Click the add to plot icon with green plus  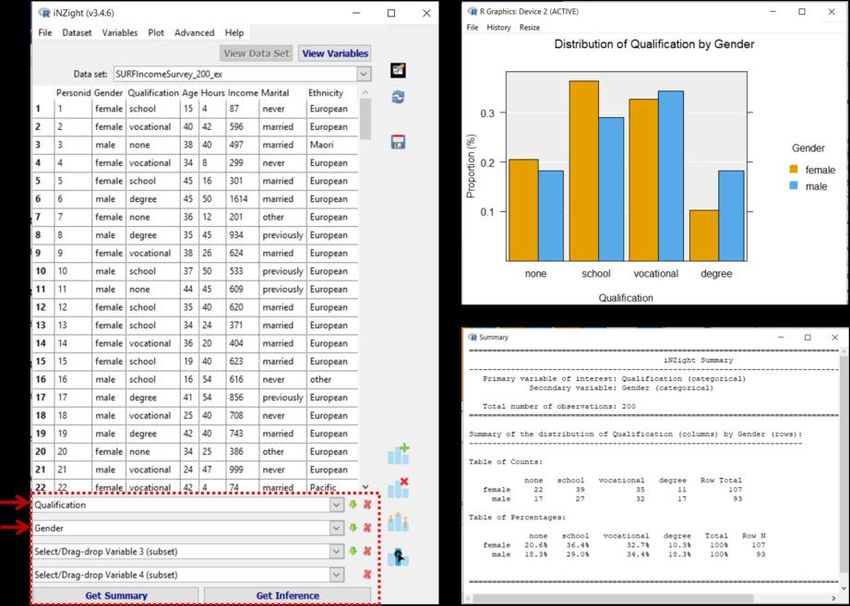tap(398, 454)
